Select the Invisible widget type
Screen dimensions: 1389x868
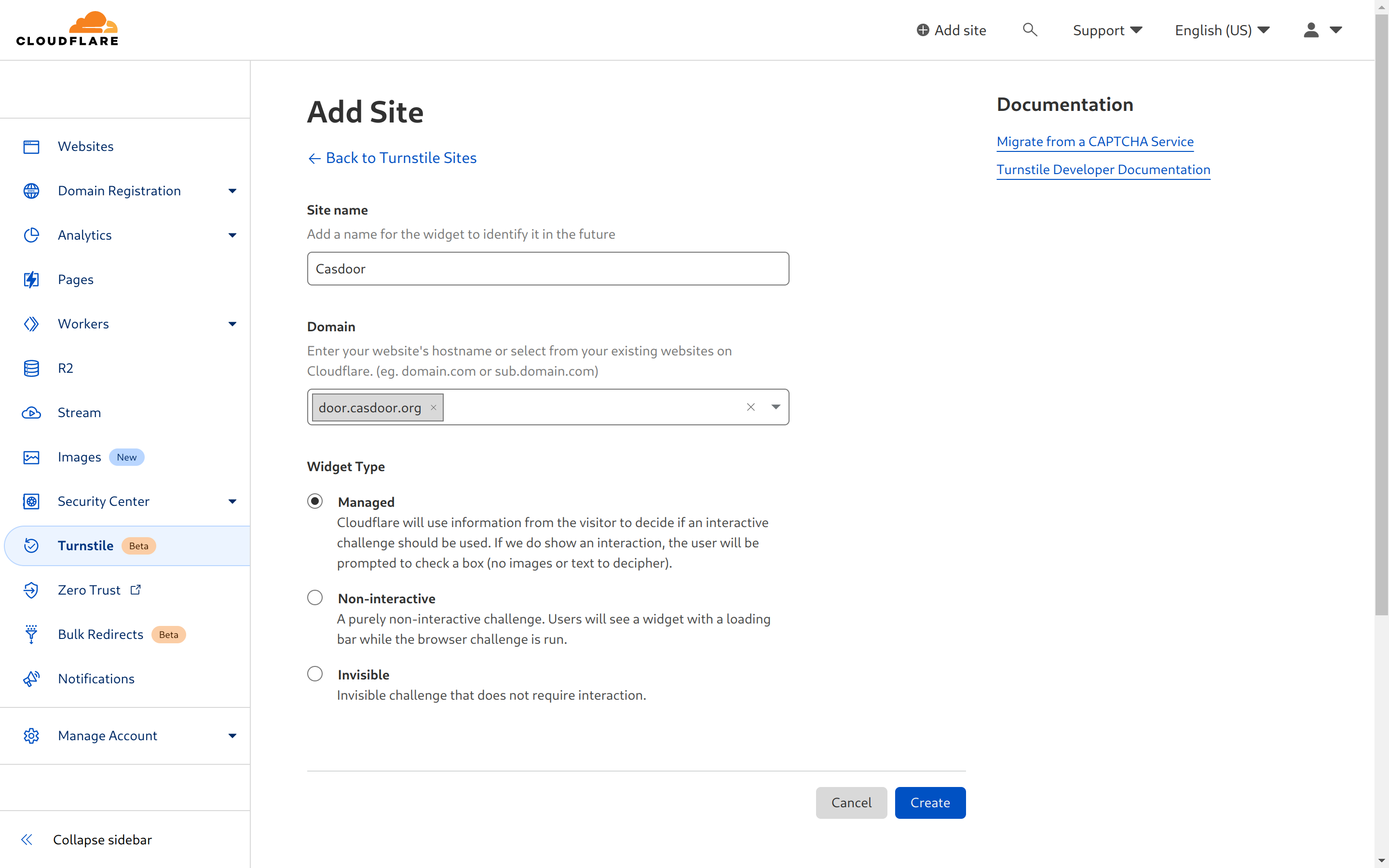315,673
